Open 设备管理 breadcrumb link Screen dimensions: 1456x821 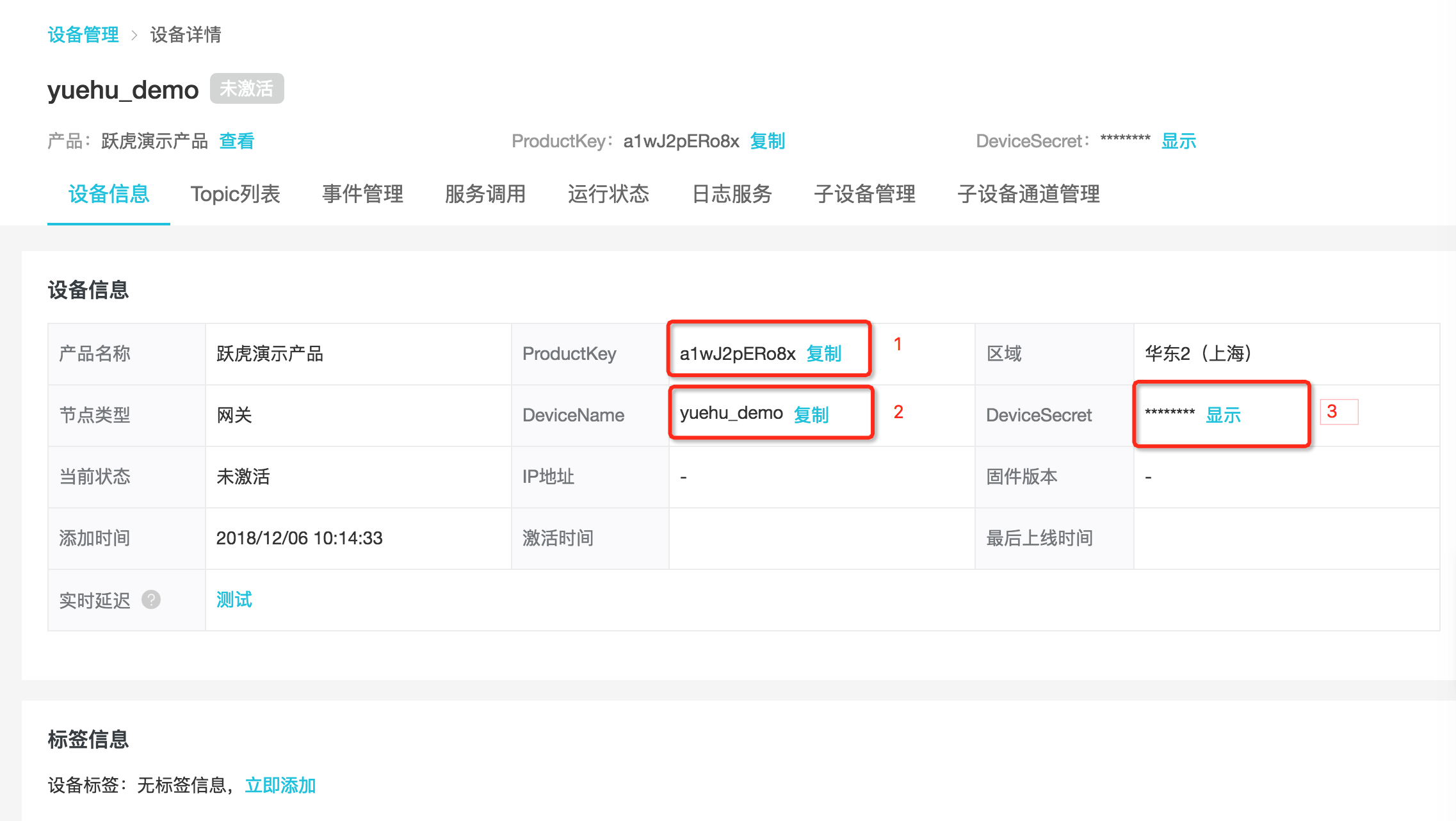point(83,35)
